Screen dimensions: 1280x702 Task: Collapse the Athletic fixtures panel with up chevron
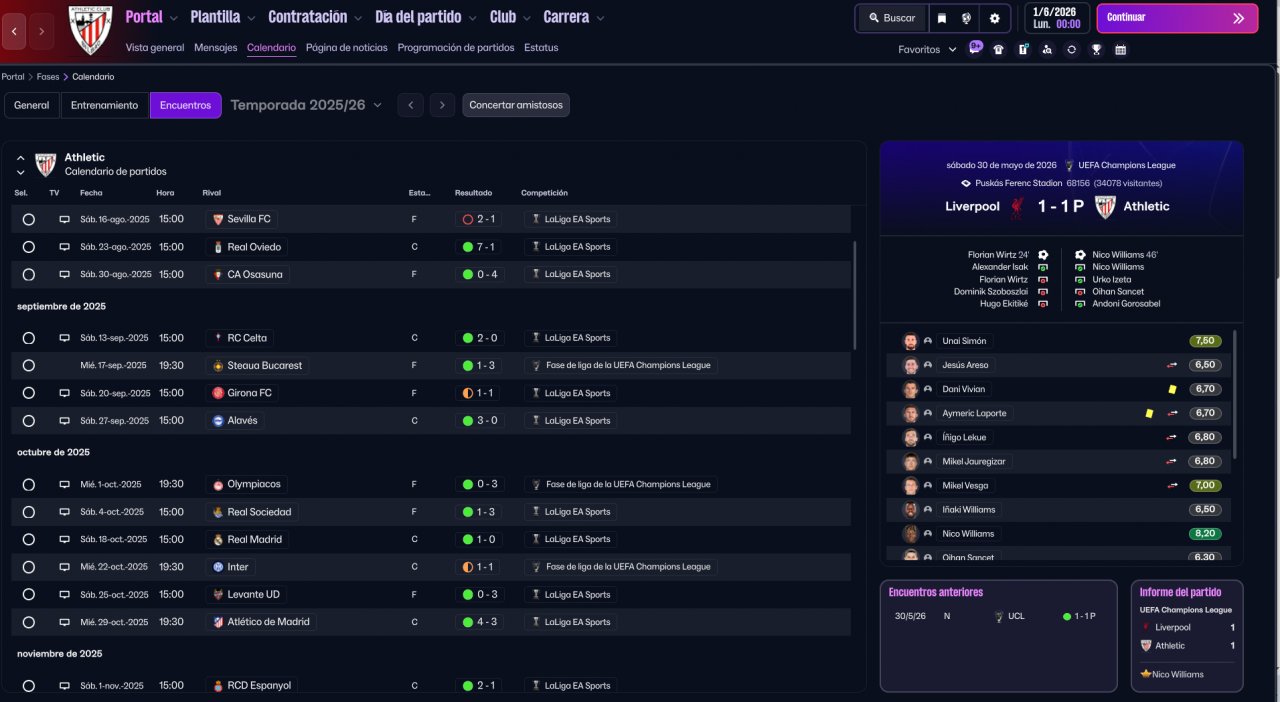click(x=20, y=158)
